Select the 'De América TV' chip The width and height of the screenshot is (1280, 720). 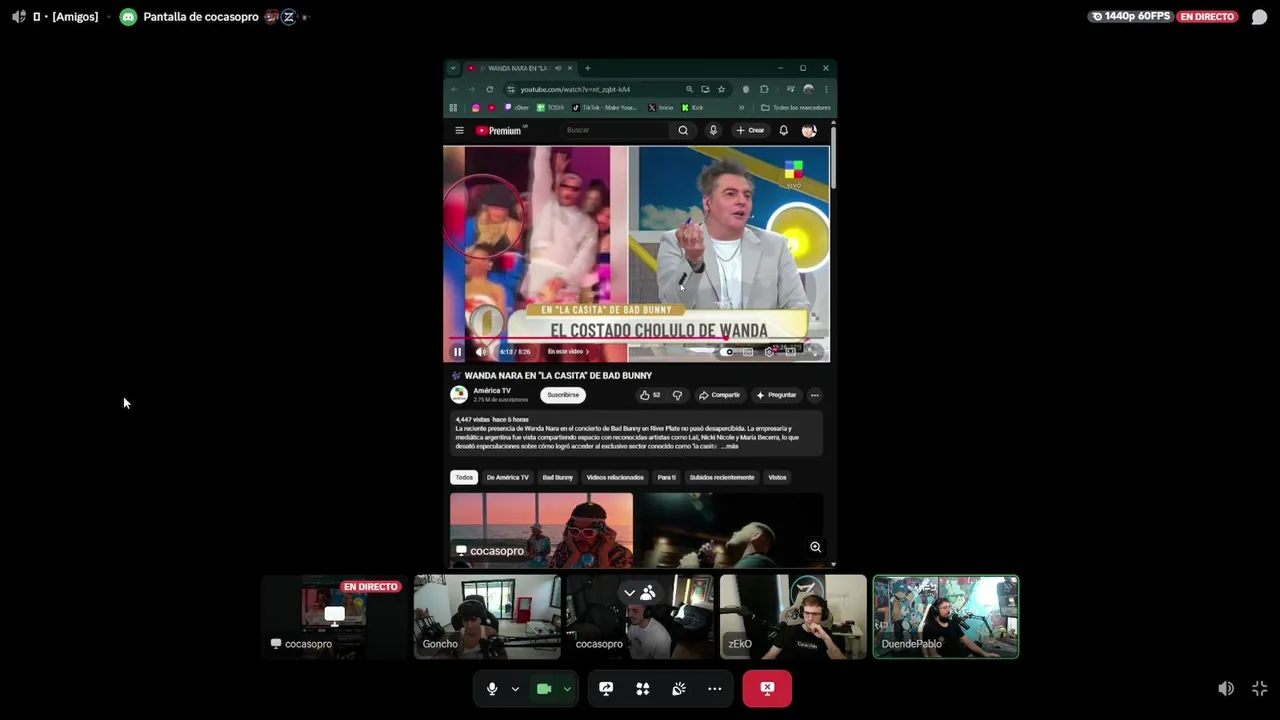click(x=508, y=477)
